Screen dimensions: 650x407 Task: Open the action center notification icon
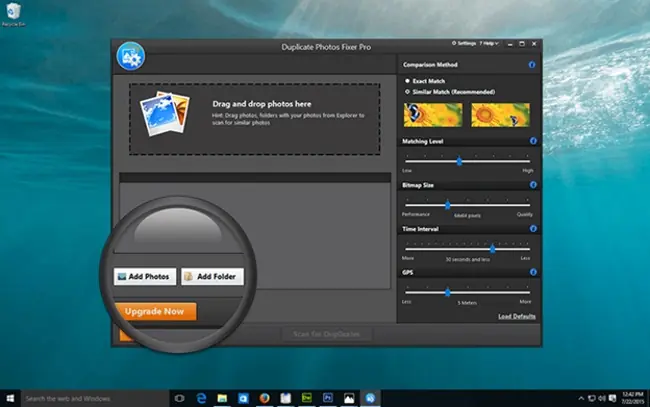[x=612, y=399]
